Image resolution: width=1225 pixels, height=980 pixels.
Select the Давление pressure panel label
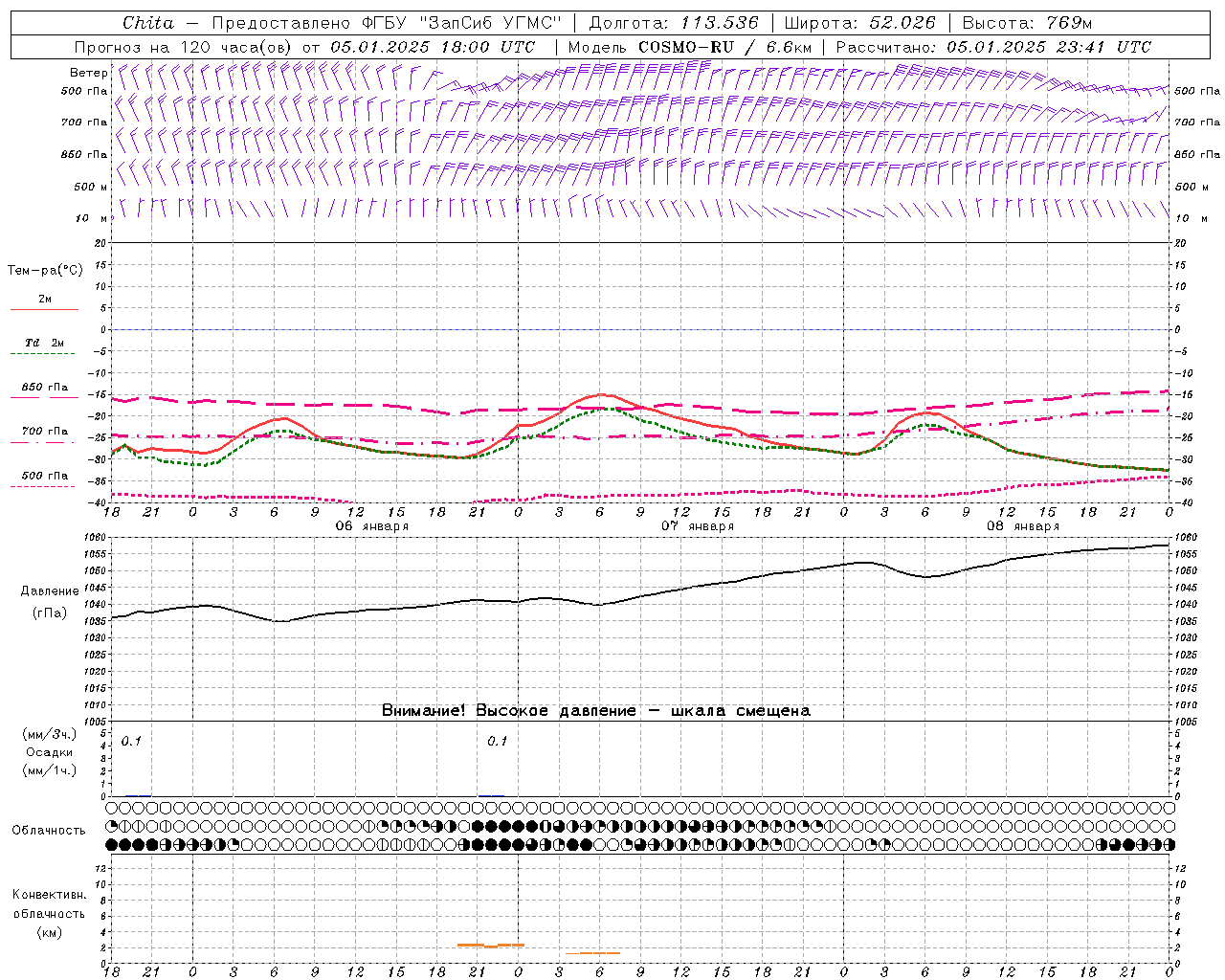(x=50, y=591)
